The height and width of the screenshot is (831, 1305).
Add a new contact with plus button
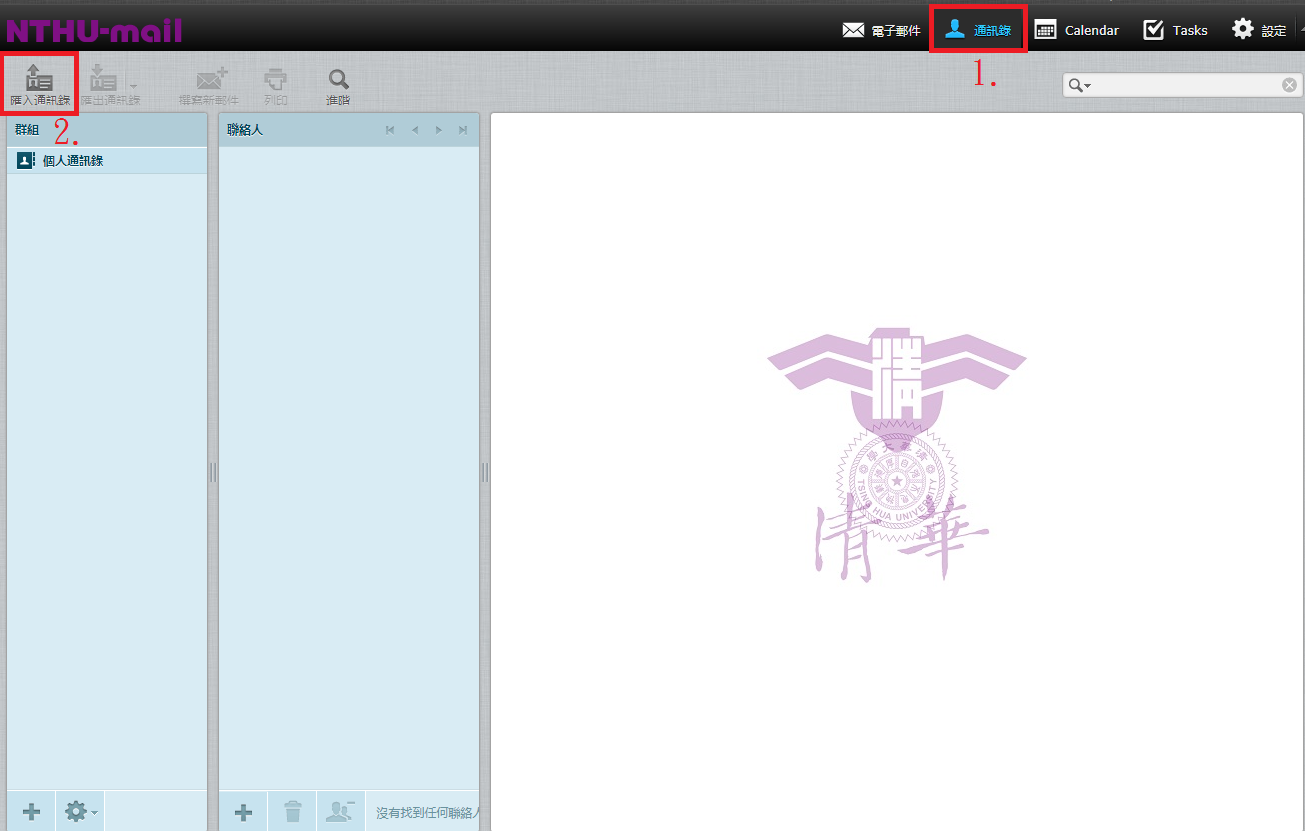click(x=243, y=812)
